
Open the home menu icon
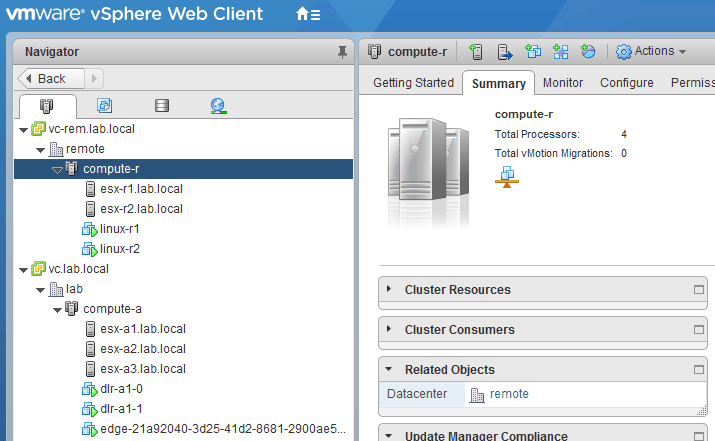(308, 14)
